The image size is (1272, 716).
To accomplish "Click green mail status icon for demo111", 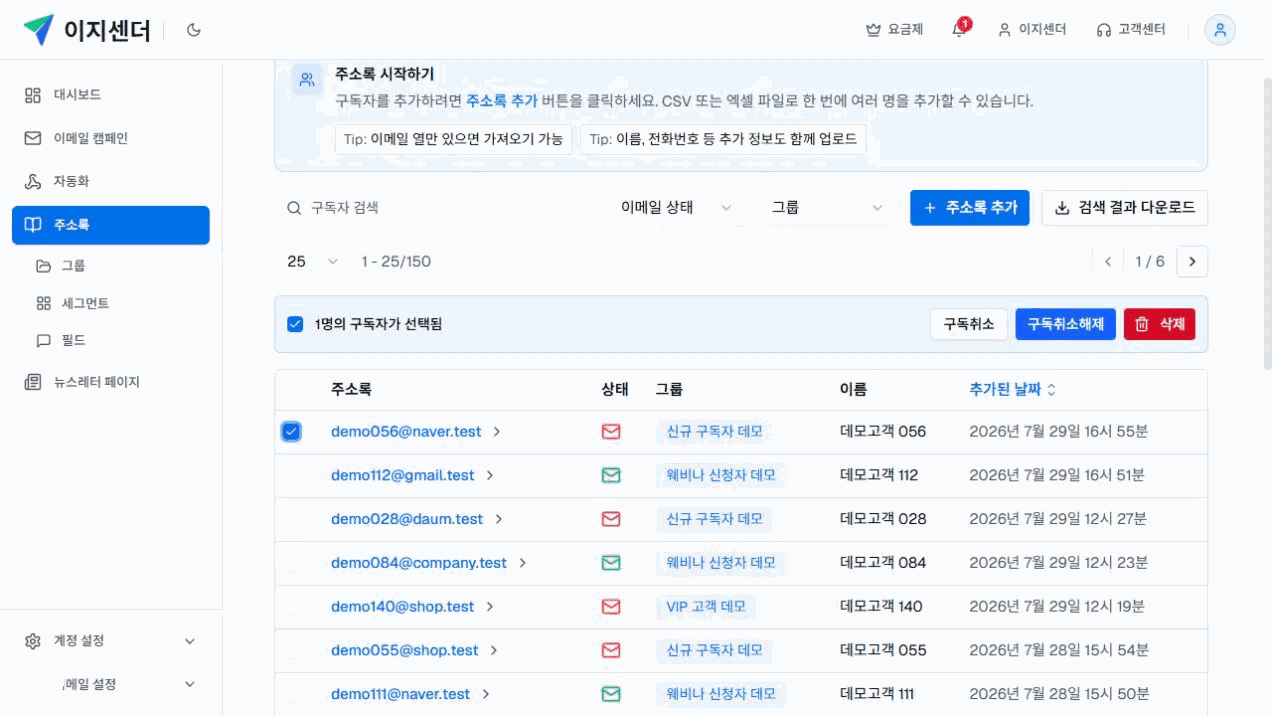I will click(611, 694).
